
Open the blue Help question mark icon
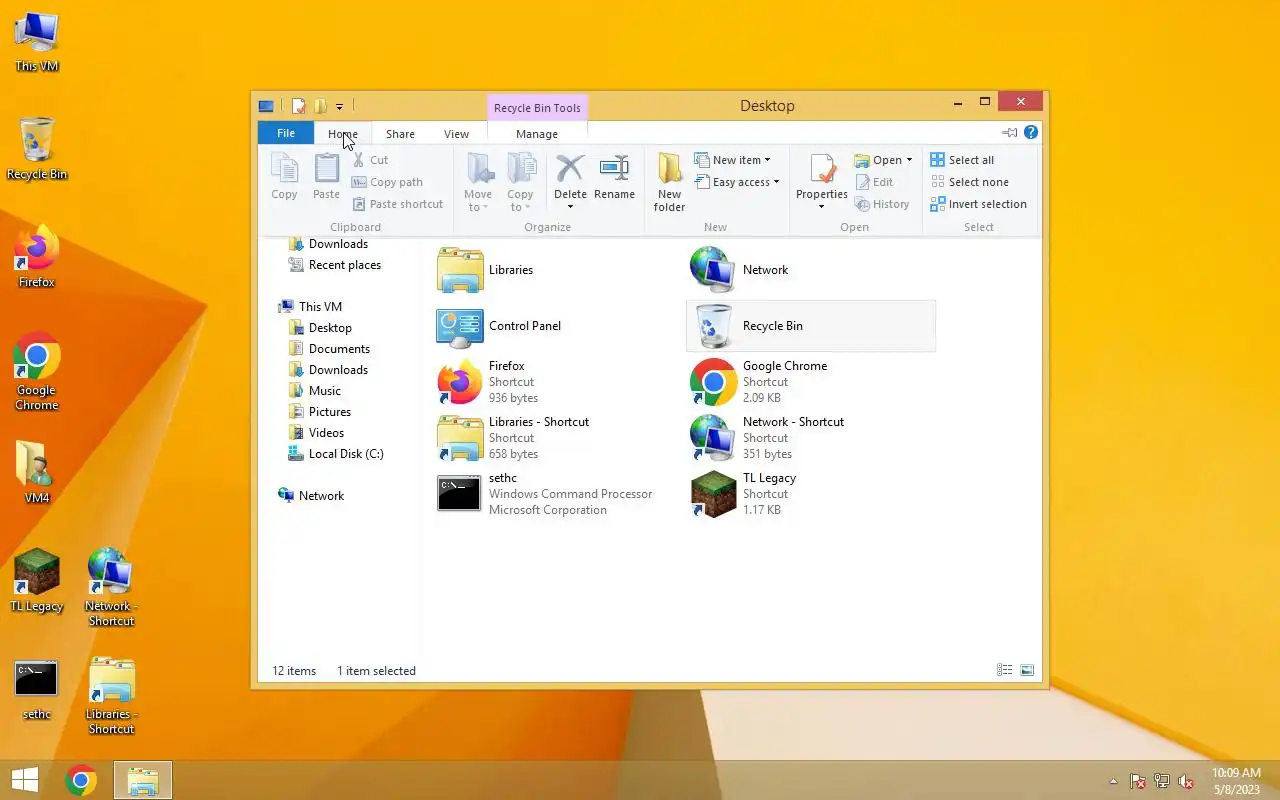point(1031,132)
